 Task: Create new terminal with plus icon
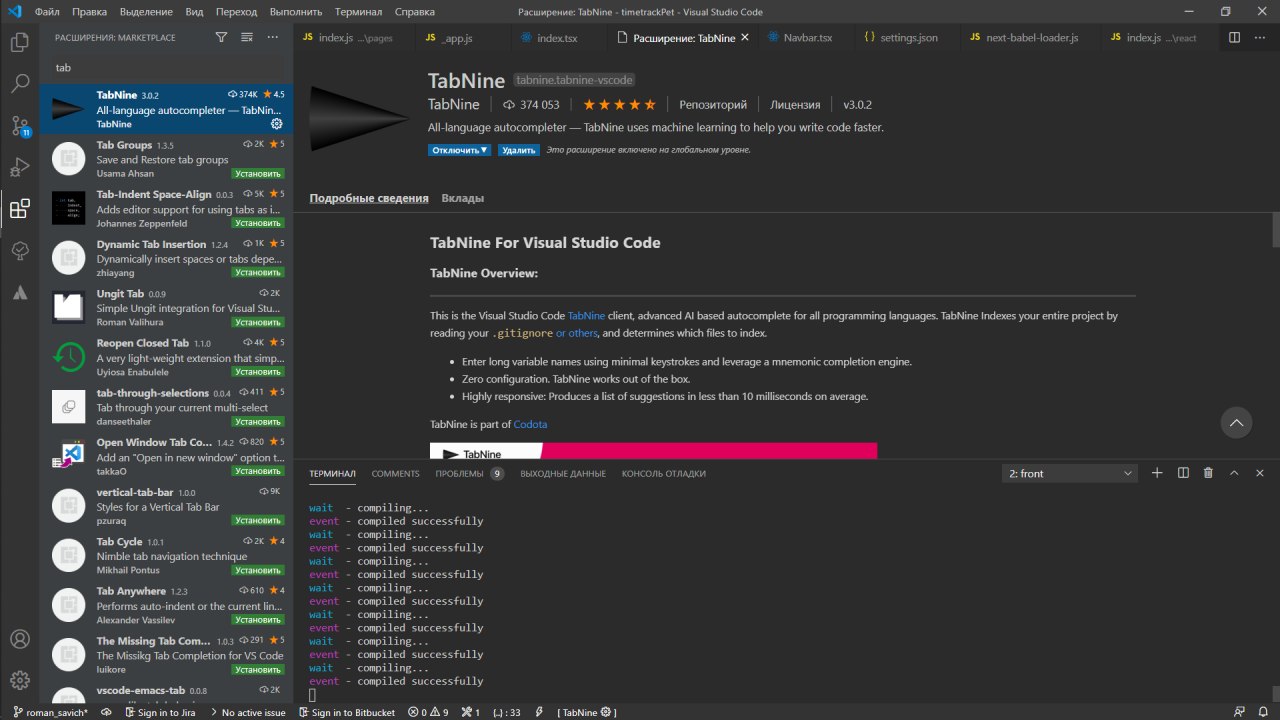1157,473
